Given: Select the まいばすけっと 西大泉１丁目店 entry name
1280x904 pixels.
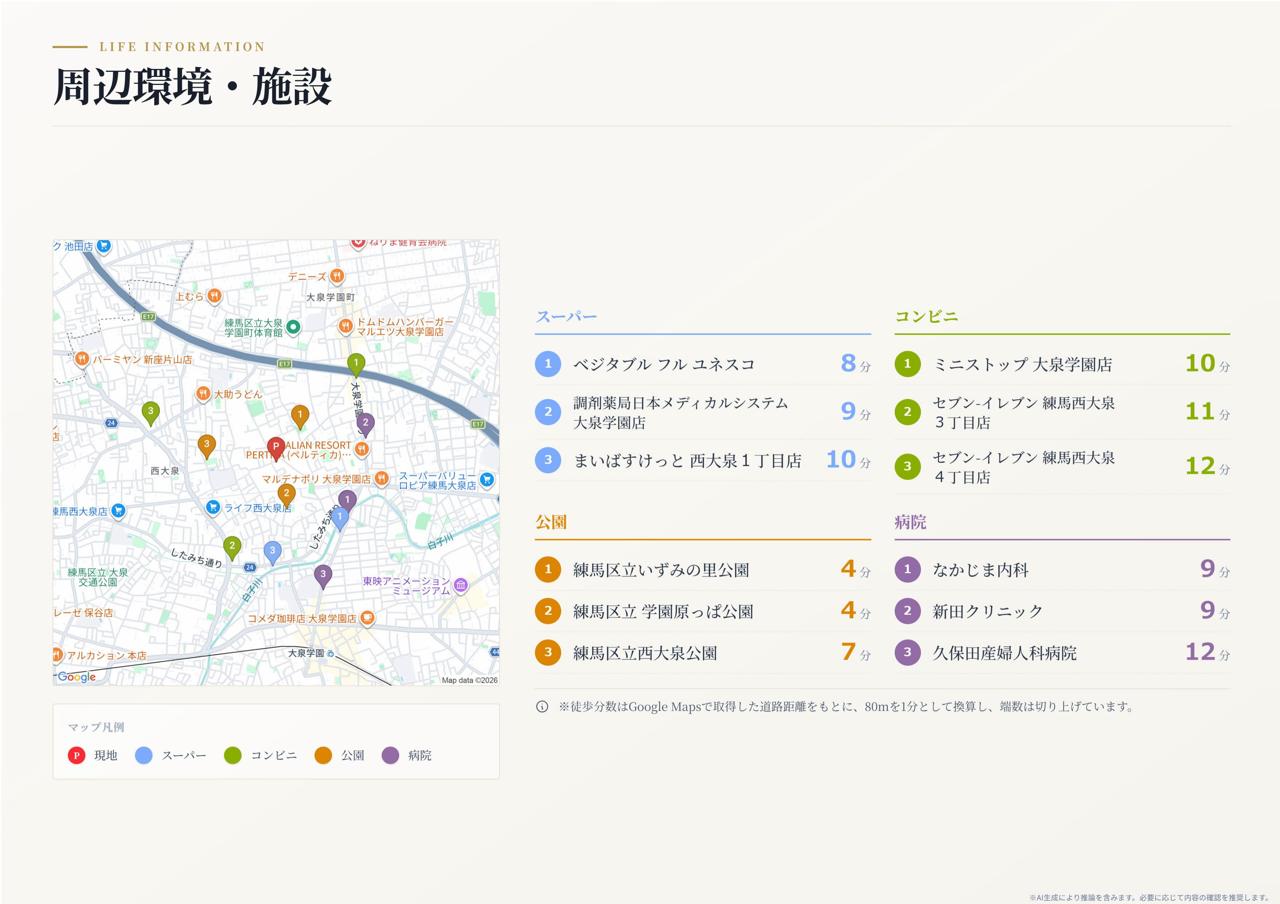Looking at the screenshot, I should pos(687,461).
